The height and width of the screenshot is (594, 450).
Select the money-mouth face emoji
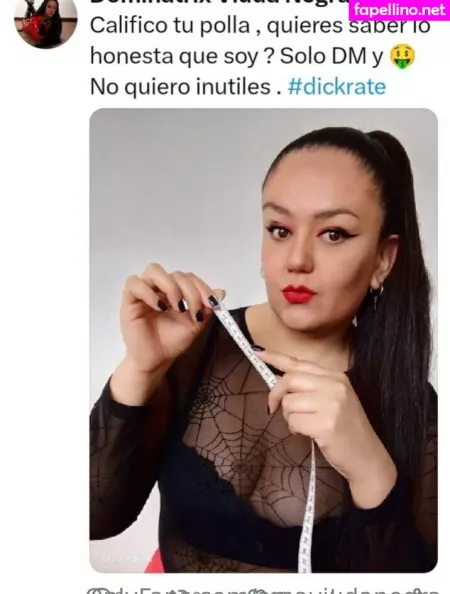click(402, 56)
